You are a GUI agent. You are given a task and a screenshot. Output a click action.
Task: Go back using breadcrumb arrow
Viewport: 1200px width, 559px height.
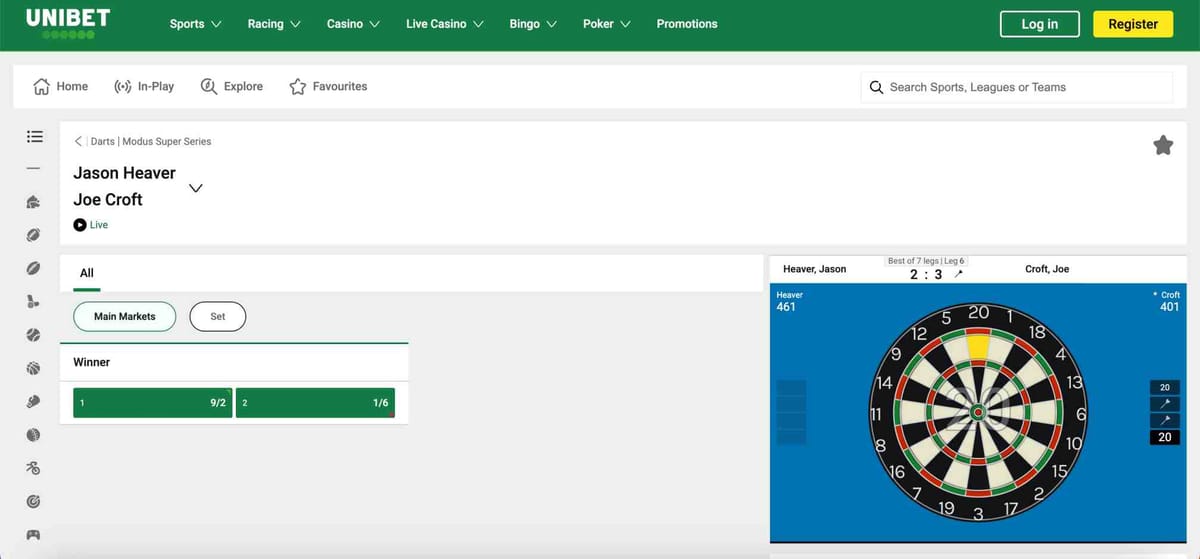[x=79, y=141]
